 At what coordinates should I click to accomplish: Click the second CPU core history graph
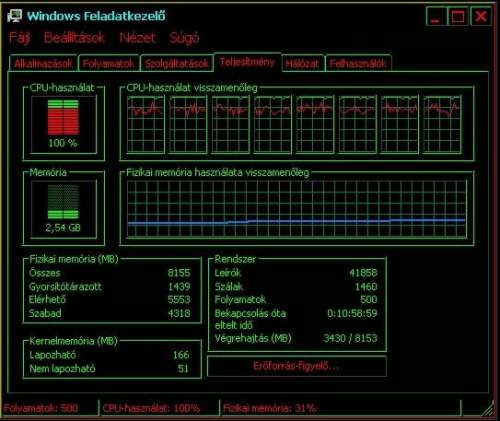(x=188, y=124)
